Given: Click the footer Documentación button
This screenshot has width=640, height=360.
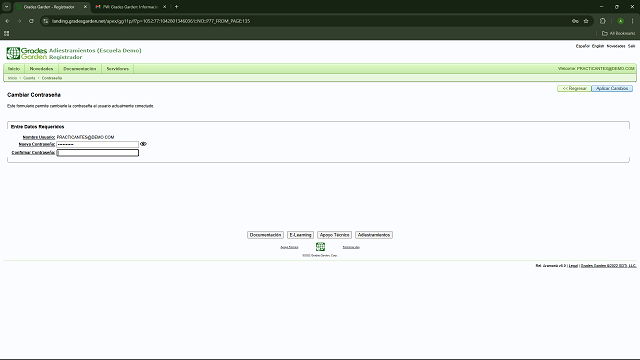Looking at the screenshot, I should click(265, 235).
